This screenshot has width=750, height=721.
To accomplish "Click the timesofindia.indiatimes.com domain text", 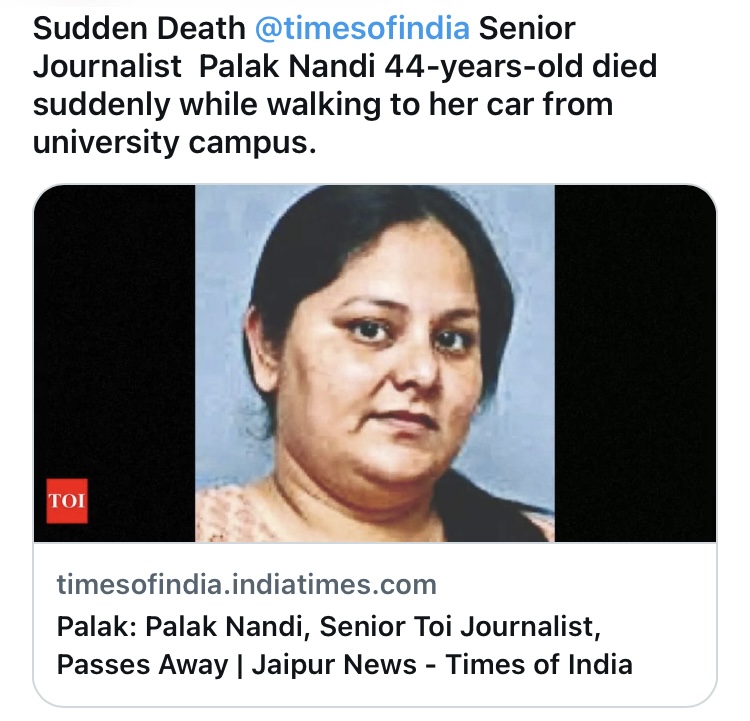I will (x=247, y=584).
